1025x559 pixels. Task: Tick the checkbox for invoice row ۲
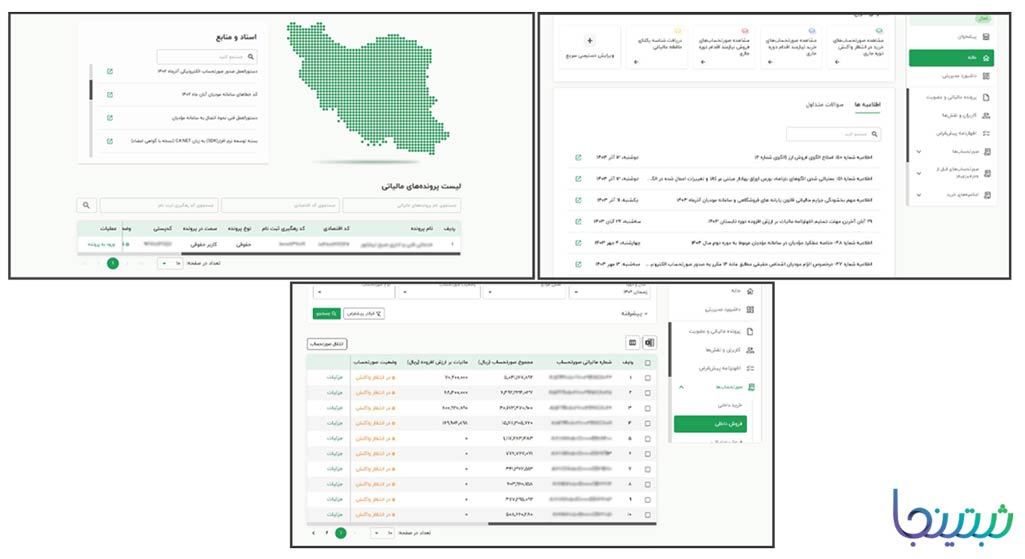point(648,393)
